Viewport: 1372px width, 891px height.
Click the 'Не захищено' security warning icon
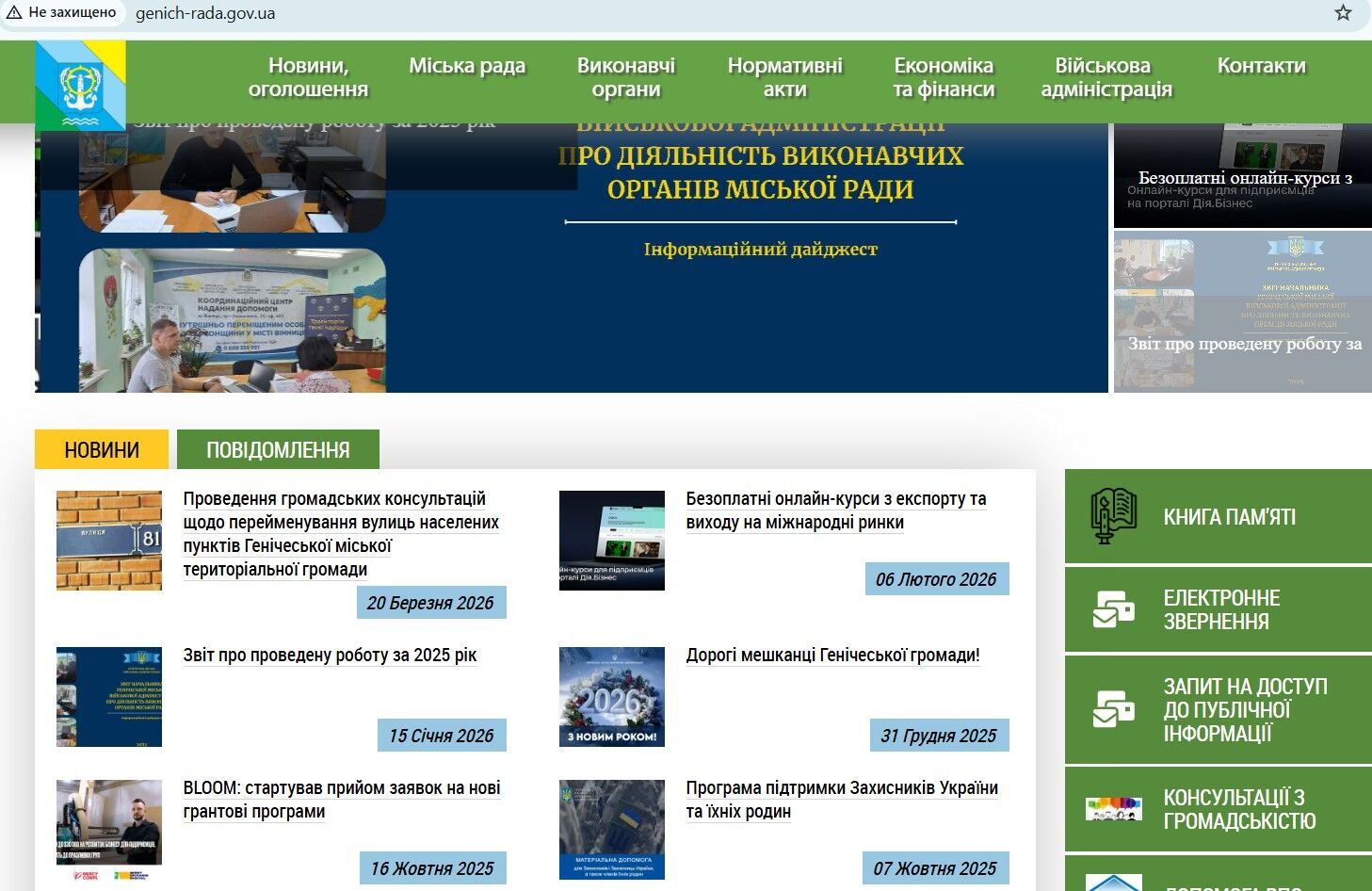pyautogui.click(x=14, y=13)
